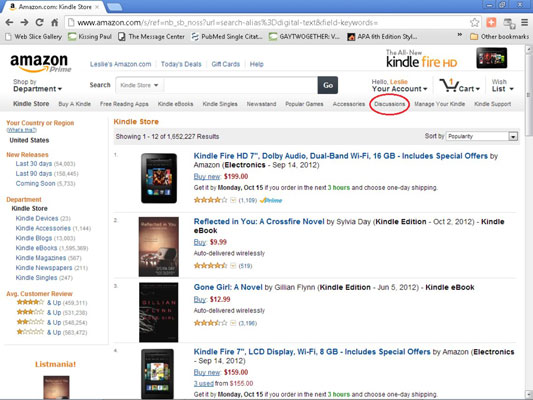This screenshot has width=533, height=400.
Task: Click inside the Amazon search text field
Action: pyautogui.click(x=241, y=85)
